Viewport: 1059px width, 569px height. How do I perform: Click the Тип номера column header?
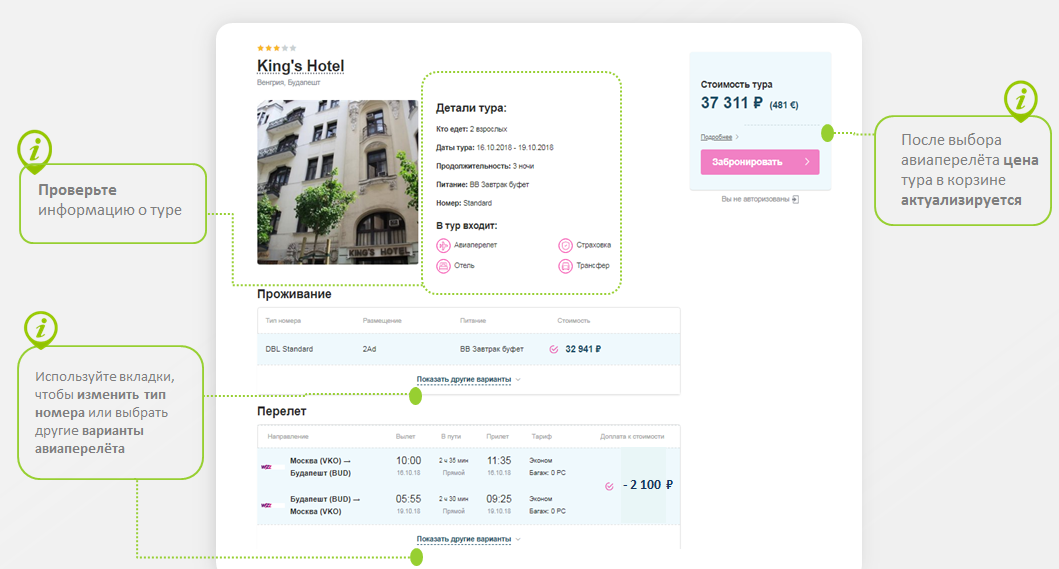coord(283,321)
